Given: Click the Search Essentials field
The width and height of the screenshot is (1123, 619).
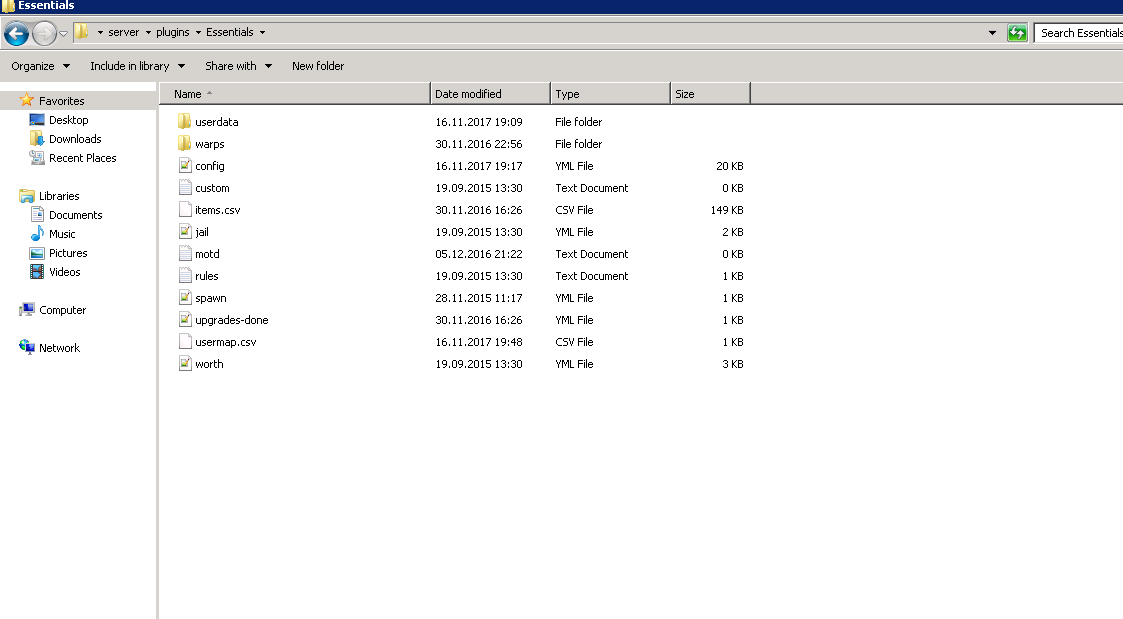Looking at the screenshot, I should click(x=1079, y=33).
